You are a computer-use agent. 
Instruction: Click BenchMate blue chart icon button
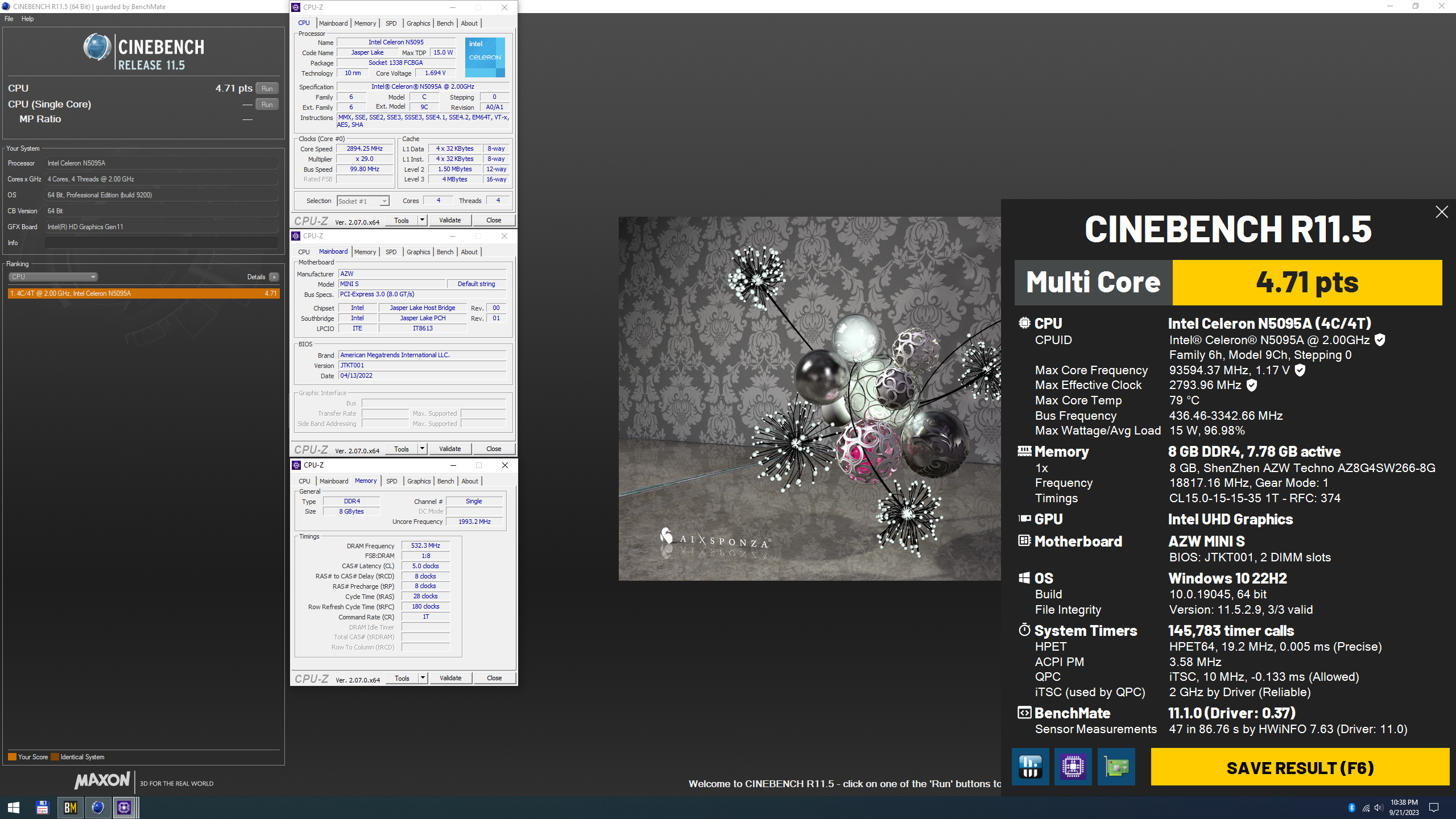[1030, 767]
